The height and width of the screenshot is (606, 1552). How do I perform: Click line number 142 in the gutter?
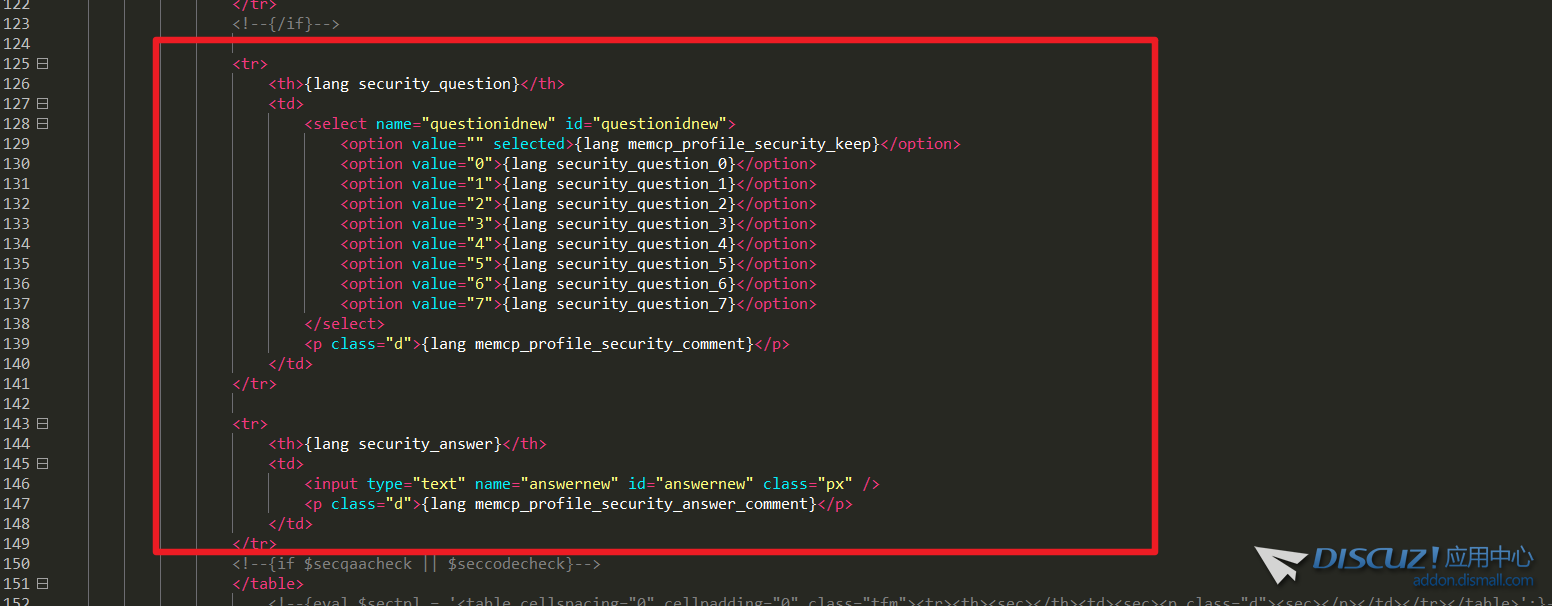click(17, 404)
